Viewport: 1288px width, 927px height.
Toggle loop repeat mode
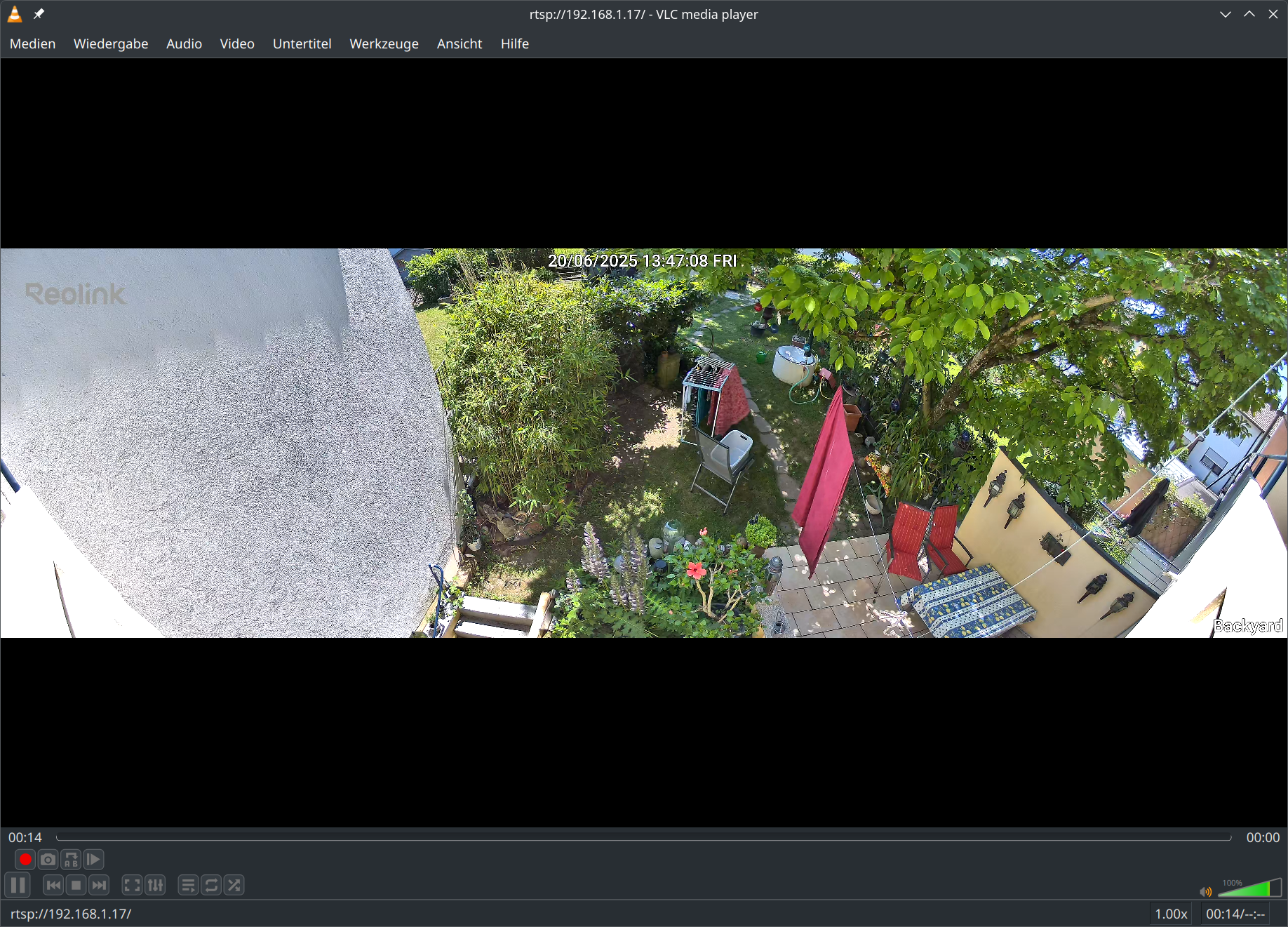click(x=211, y=886)
